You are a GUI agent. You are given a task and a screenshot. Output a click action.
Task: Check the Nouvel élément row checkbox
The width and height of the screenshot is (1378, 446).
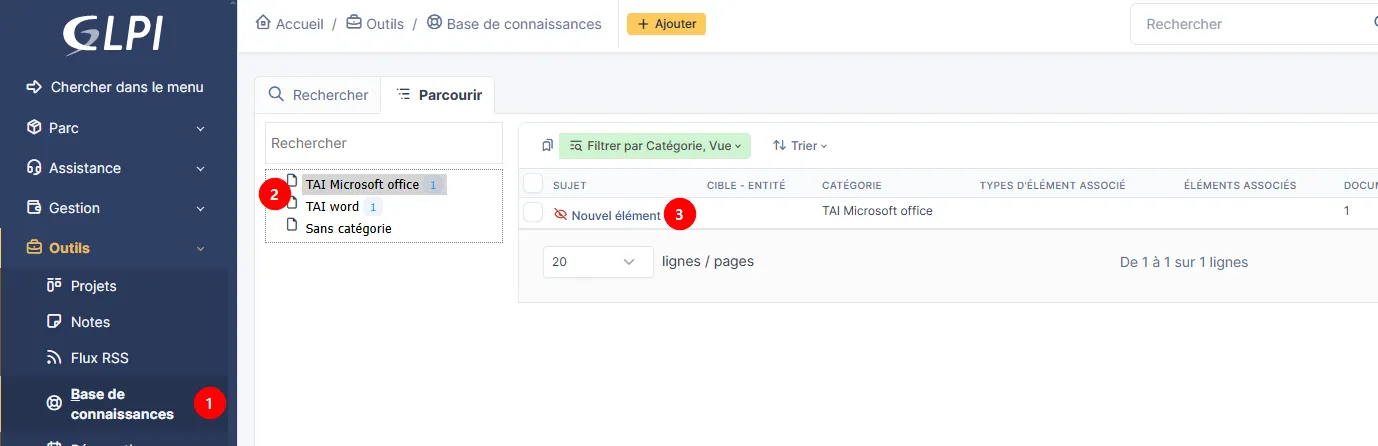pyautogui.click(x=533, y=213)
